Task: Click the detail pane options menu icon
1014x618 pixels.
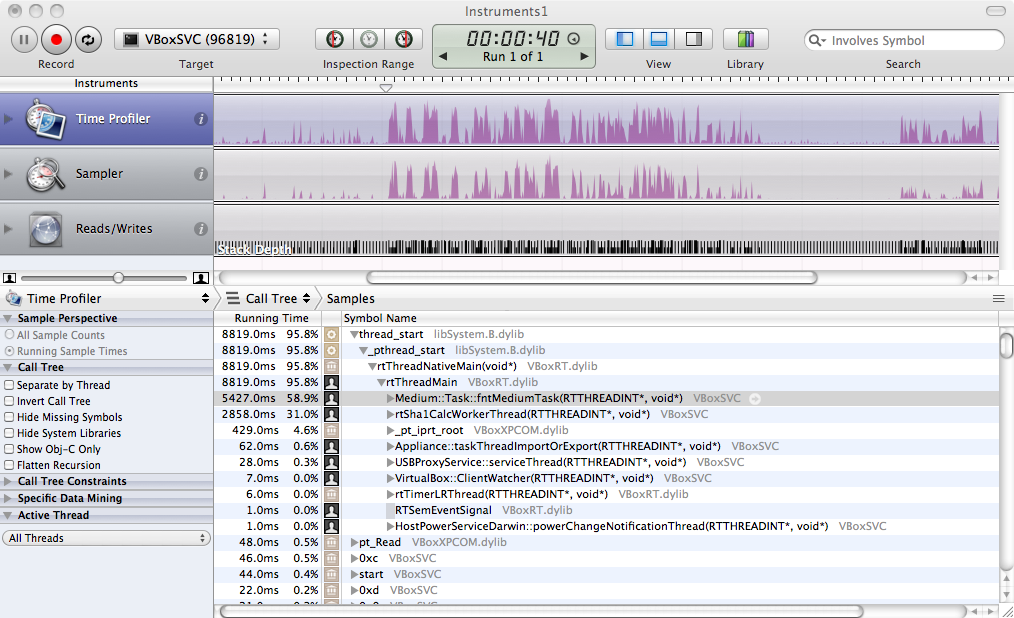Action: pos(998,299)
